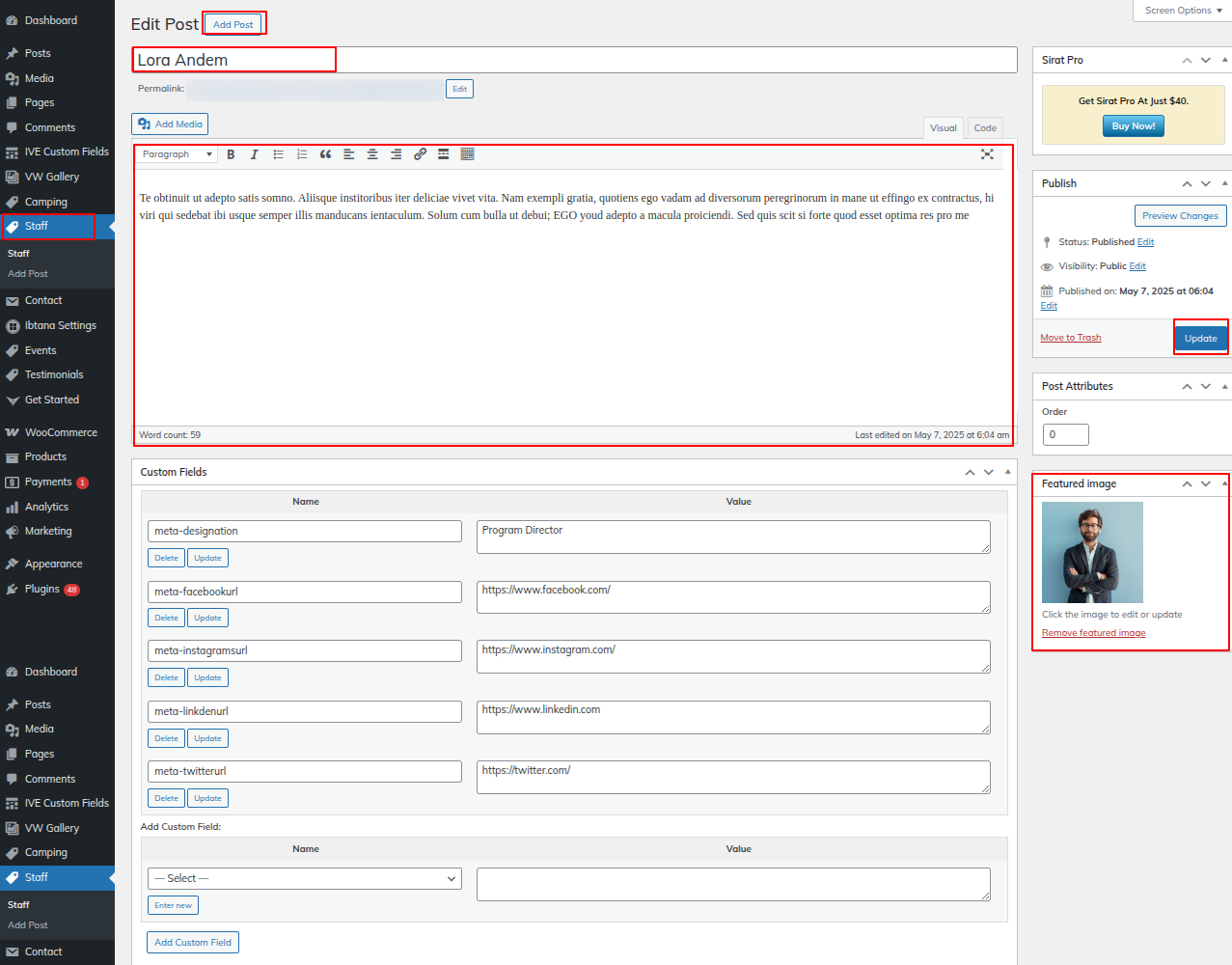Expand Screen Options panel
This screenshot has width=1232, height=965.
click(1183, 11)
